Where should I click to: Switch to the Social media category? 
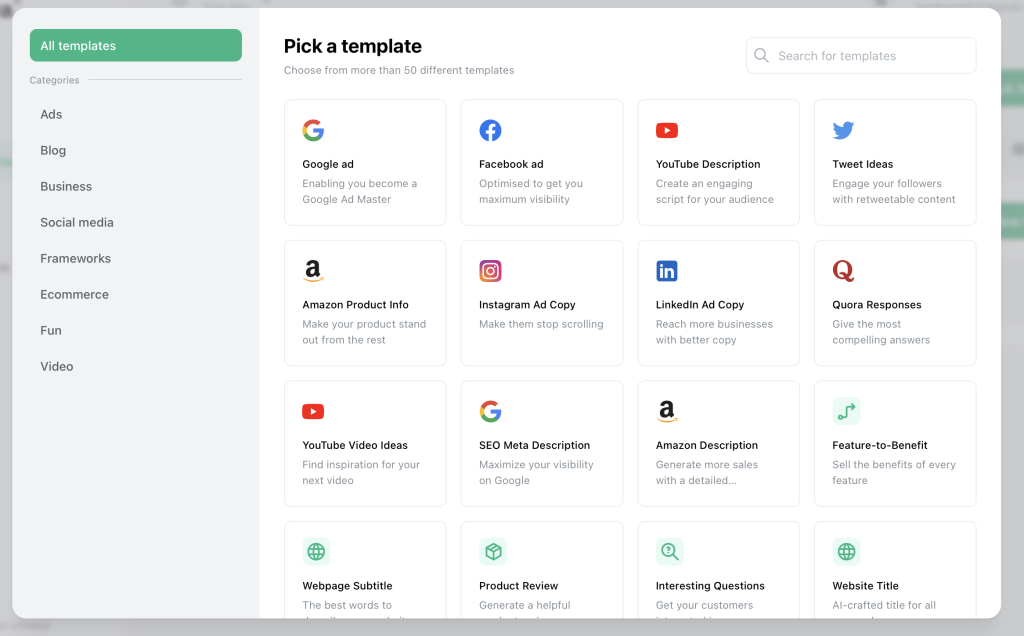[x=77, y=222]
